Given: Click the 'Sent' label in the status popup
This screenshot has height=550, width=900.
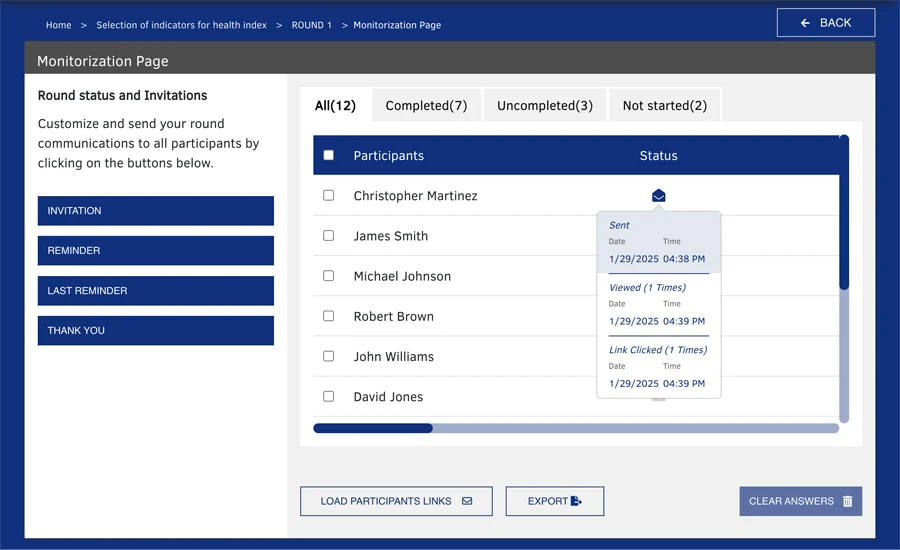Looking at the screenshot, I should pyautogui.click(x=619, y=225).
